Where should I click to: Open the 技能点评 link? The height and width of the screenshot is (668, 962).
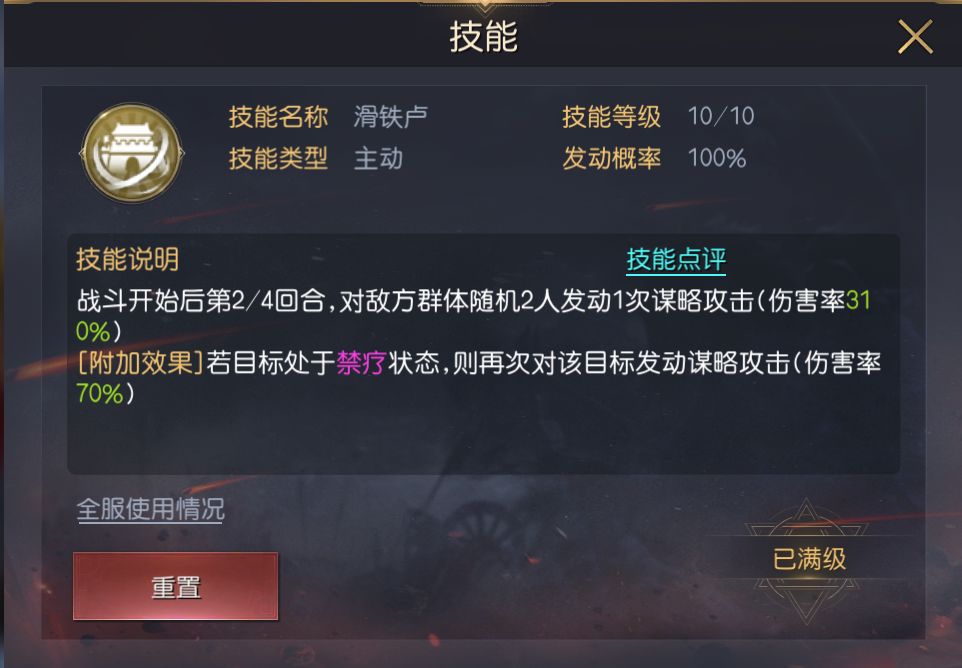point(676,259)
